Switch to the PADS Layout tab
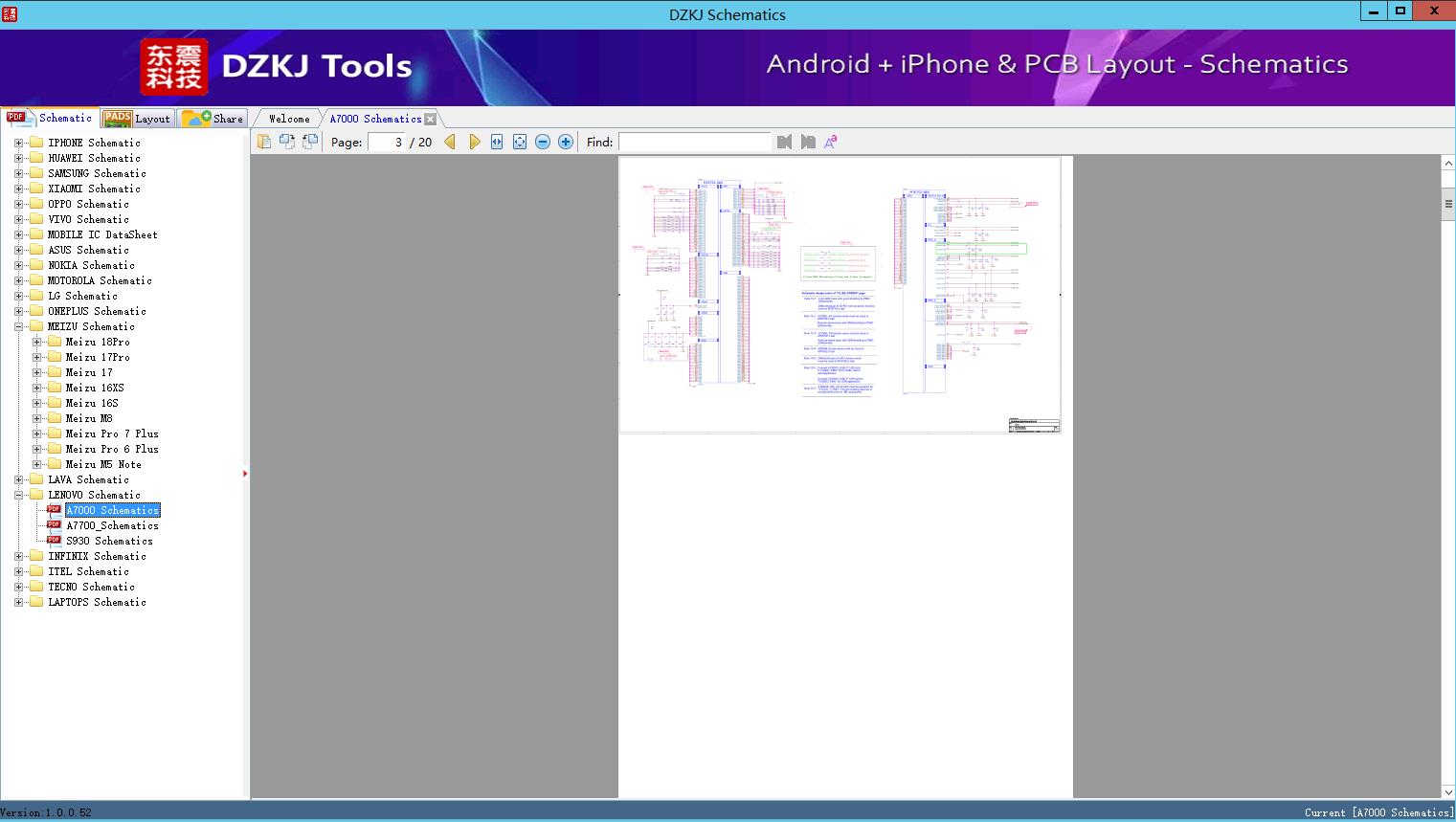Viewport: 1456px width, 822px height. (x=137, y=119)
